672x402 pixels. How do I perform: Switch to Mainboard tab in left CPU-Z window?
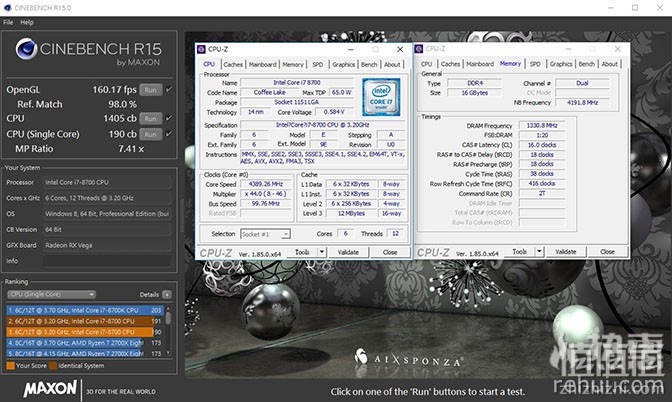tap(262, 64)
